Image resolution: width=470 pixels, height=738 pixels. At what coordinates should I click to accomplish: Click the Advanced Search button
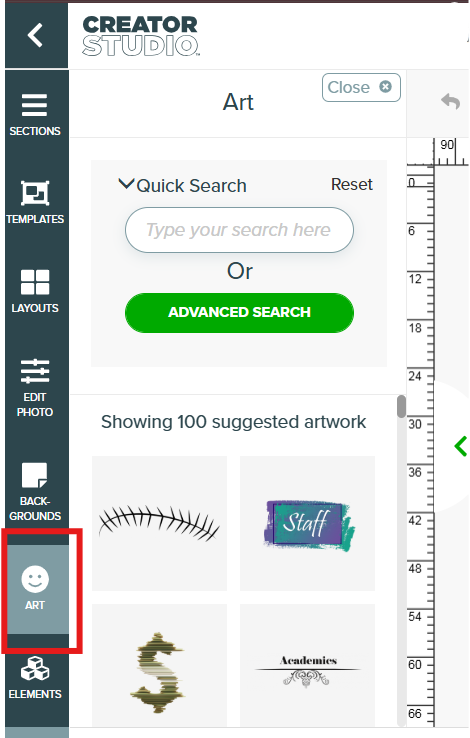239,313
